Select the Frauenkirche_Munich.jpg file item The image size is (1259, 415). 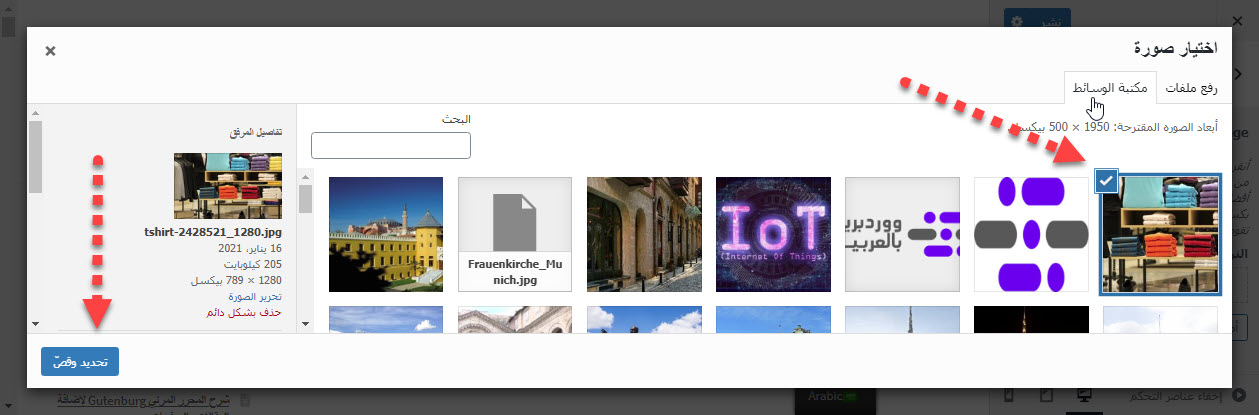[x=515, y=234]
